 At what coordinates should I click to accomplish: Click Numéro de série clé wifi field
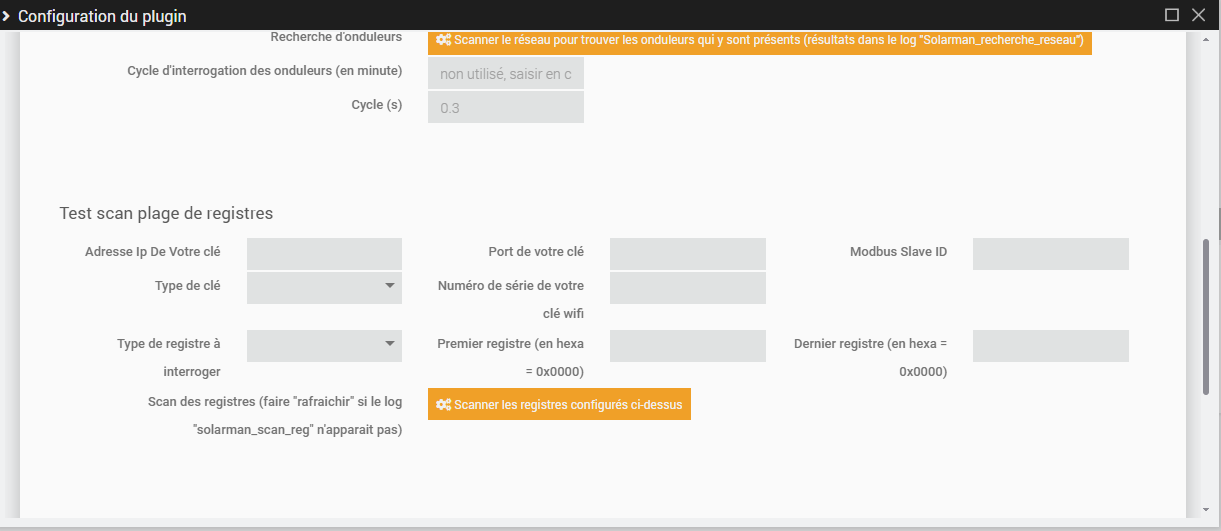coord(687,288)
